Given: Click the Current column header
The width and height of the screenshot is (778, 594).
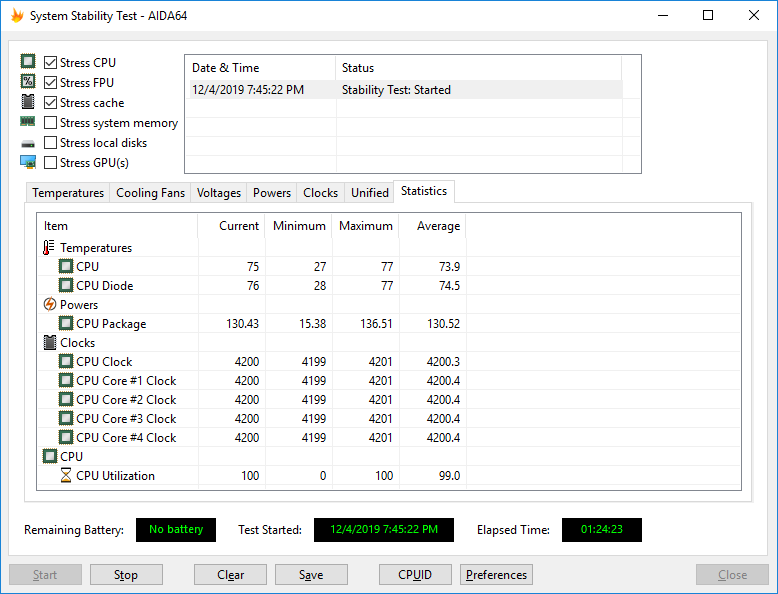Looking at the screenshot, I should [x=231, y=226].
